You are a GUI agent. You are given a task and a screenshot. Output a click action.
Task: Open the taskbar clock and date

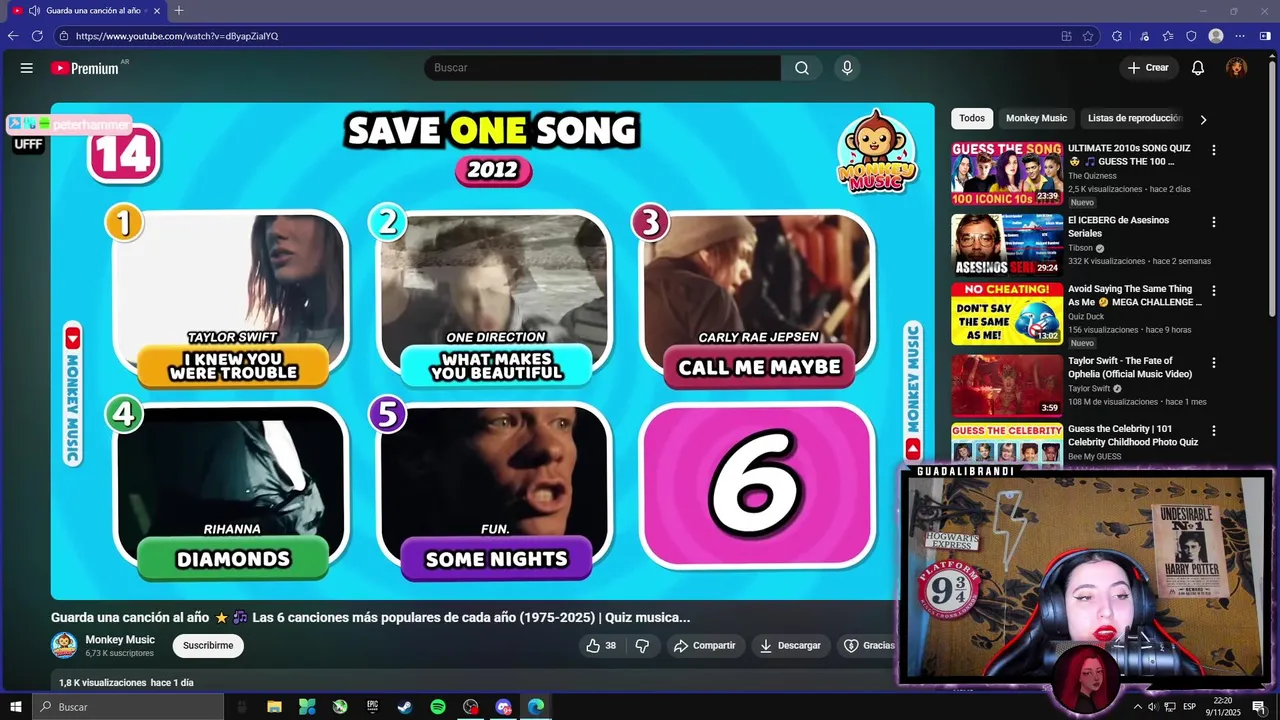click(x=1223, y=707)
